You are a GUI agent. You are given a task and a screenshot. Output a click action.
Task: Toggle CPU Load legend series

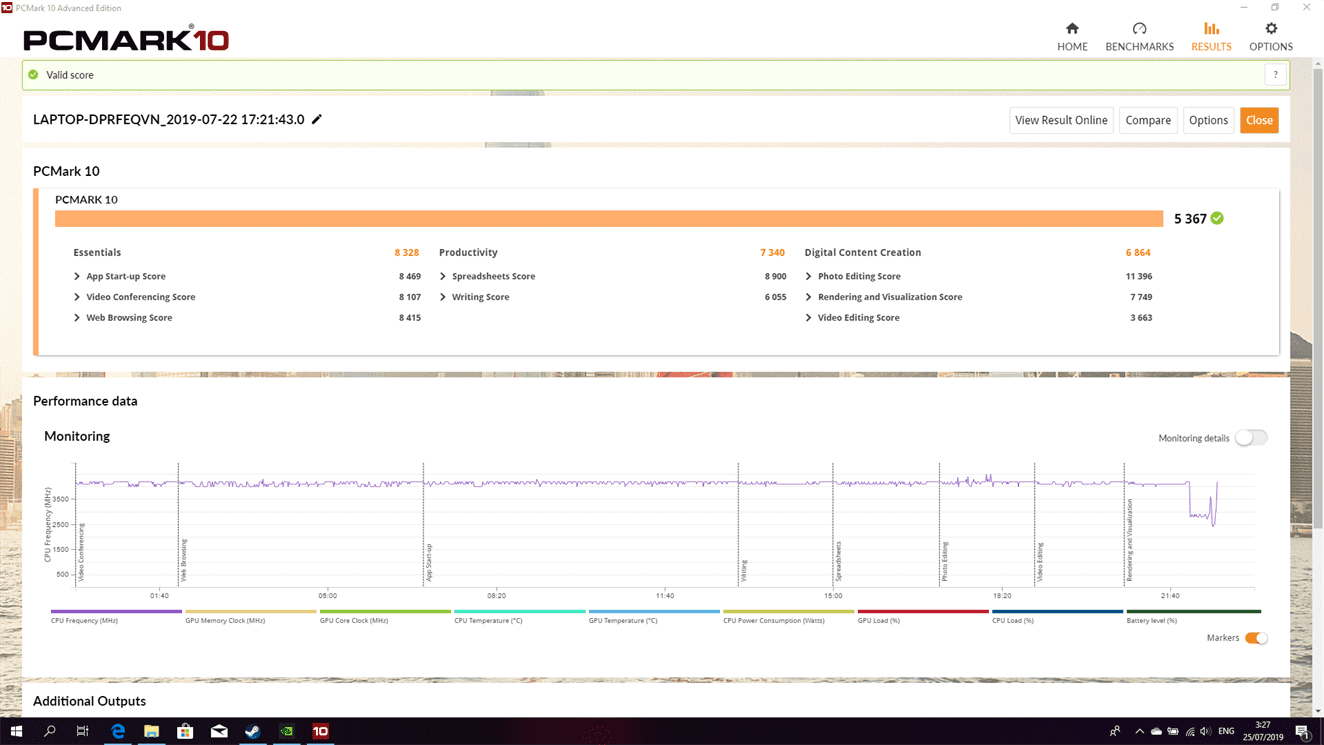click(1057, 616)
